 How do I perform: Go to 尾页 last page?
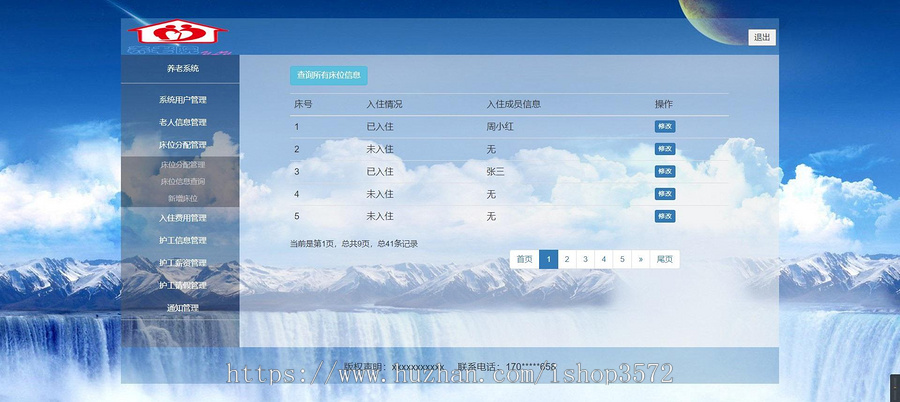pyautogui.click(x=665, y=260)
